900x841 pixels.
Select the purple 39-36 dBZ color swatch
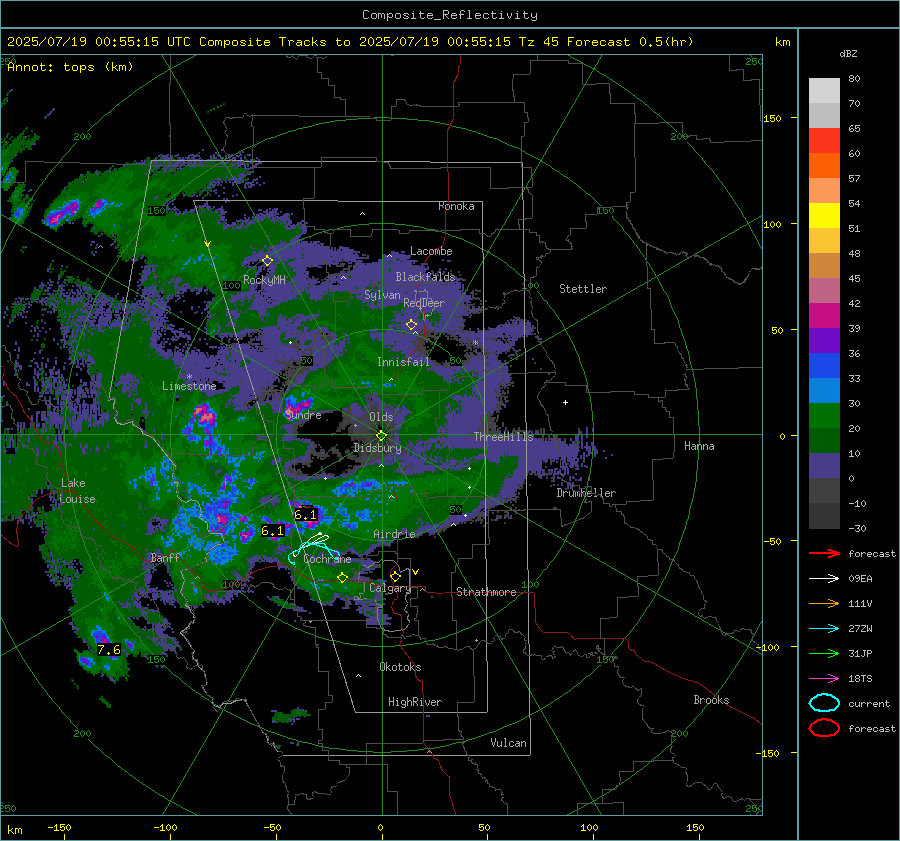[x=824, y=341]
